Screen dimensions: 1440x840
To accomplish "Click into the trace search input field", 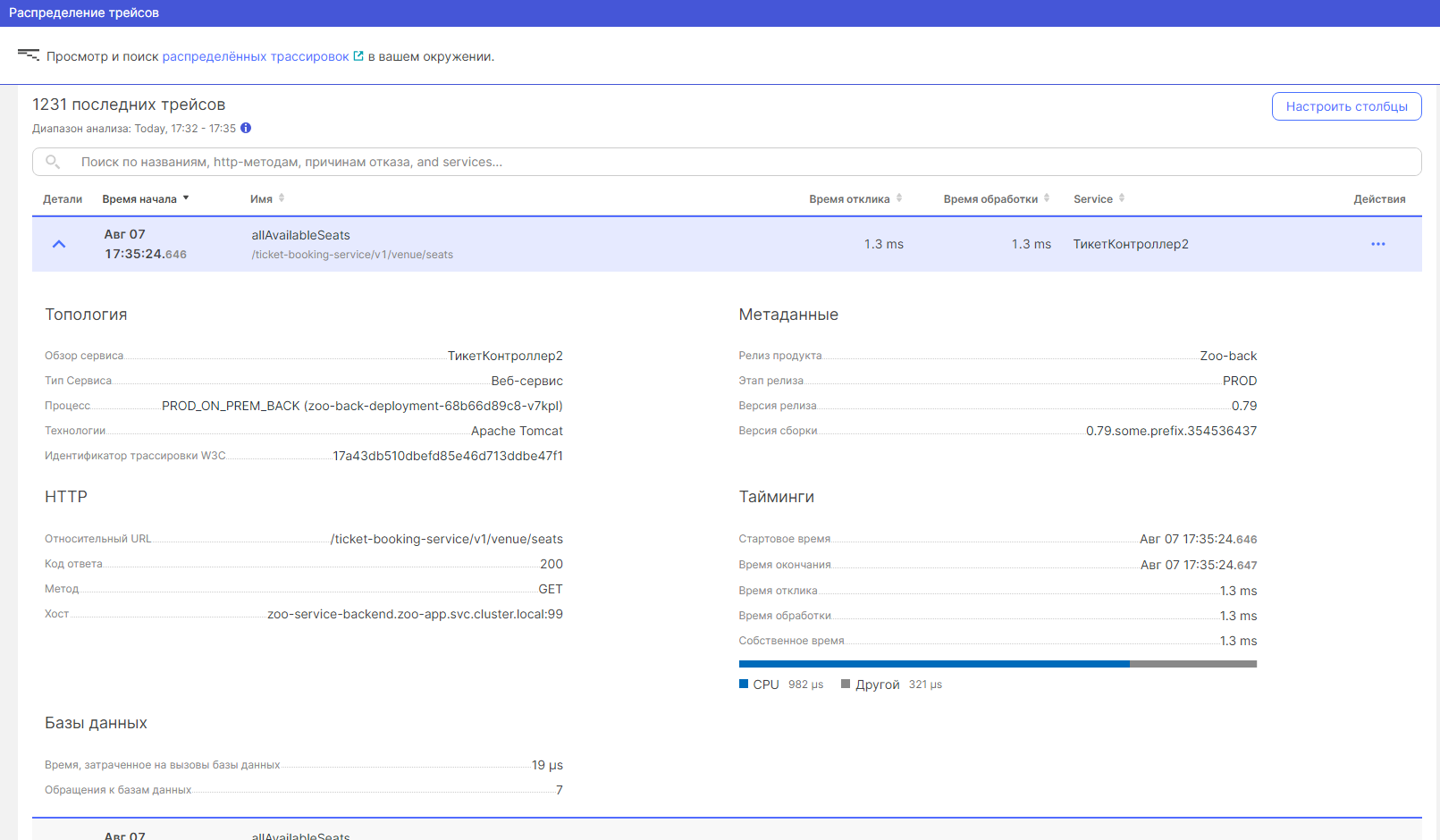I will (x=715, y=162).
